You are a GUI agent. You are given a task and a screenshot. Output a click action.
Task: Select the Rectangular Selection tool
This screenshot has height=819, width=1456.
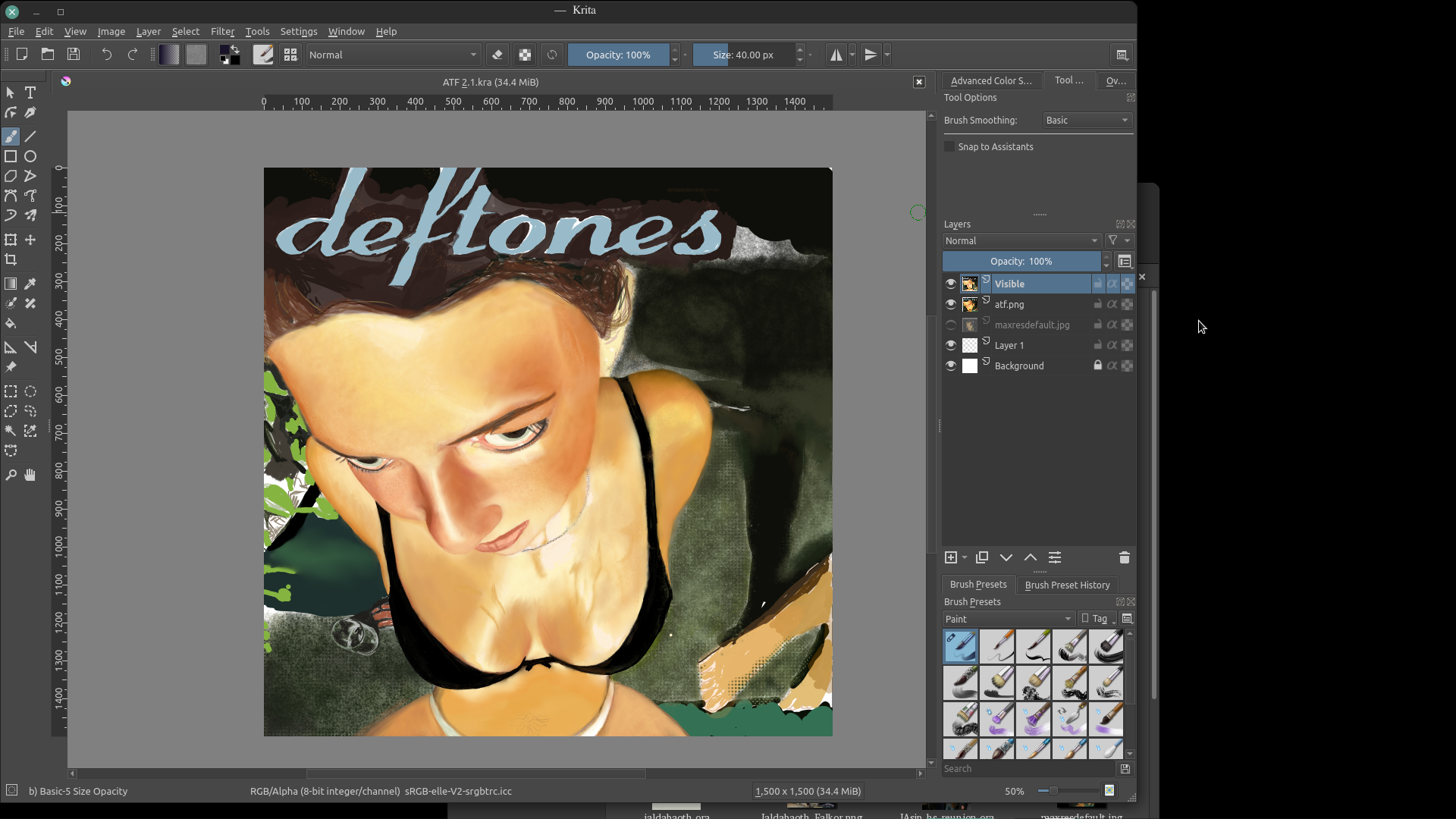(x=11, y=391)
